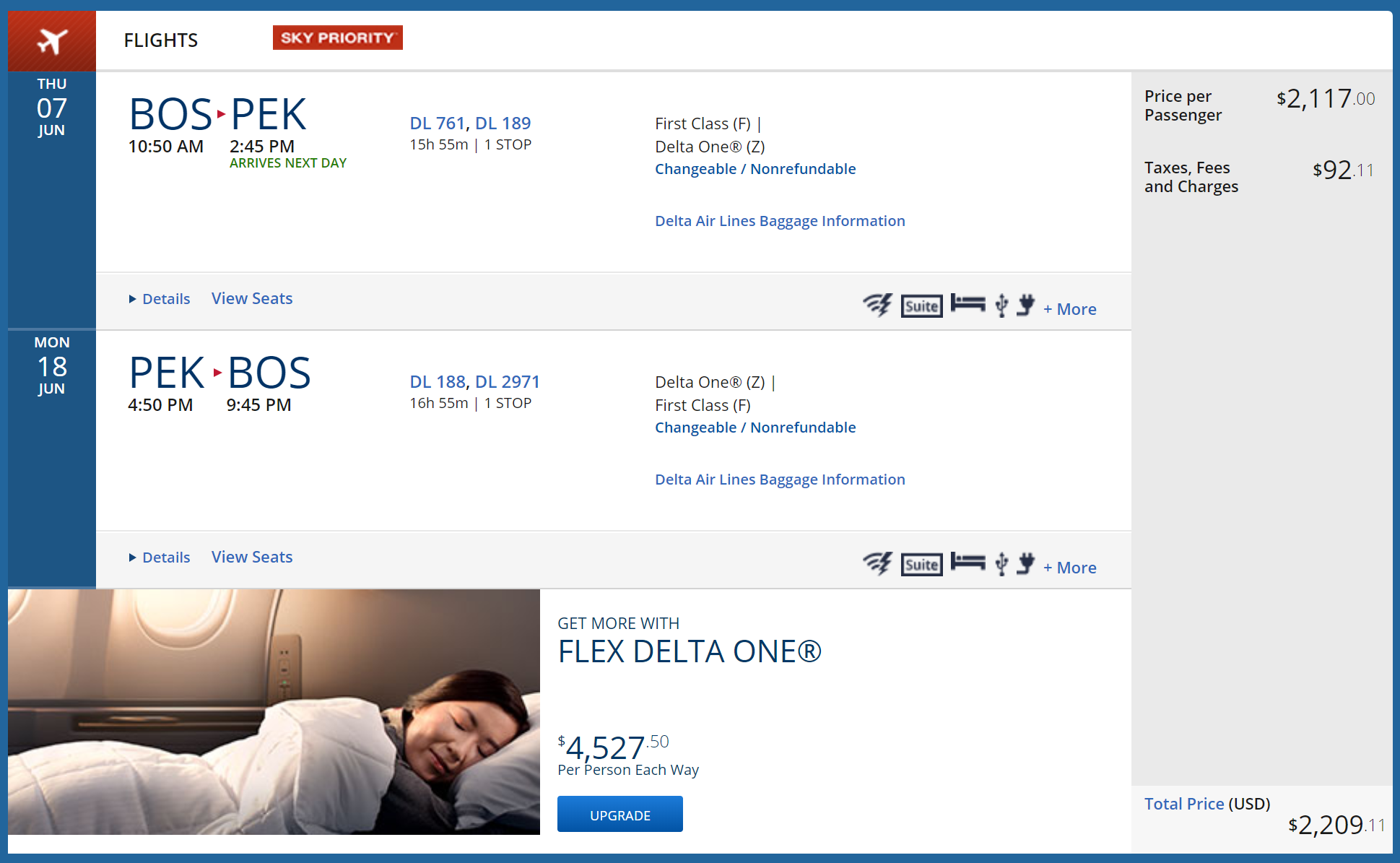
Task: Open flight number DL 761 link
Action: coord(437,123)
